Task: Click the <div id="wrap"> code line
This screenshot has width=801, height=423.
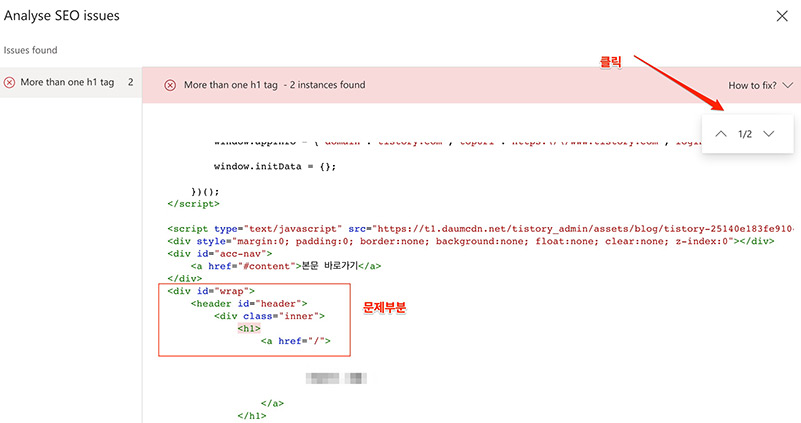Action: [211, 291]
